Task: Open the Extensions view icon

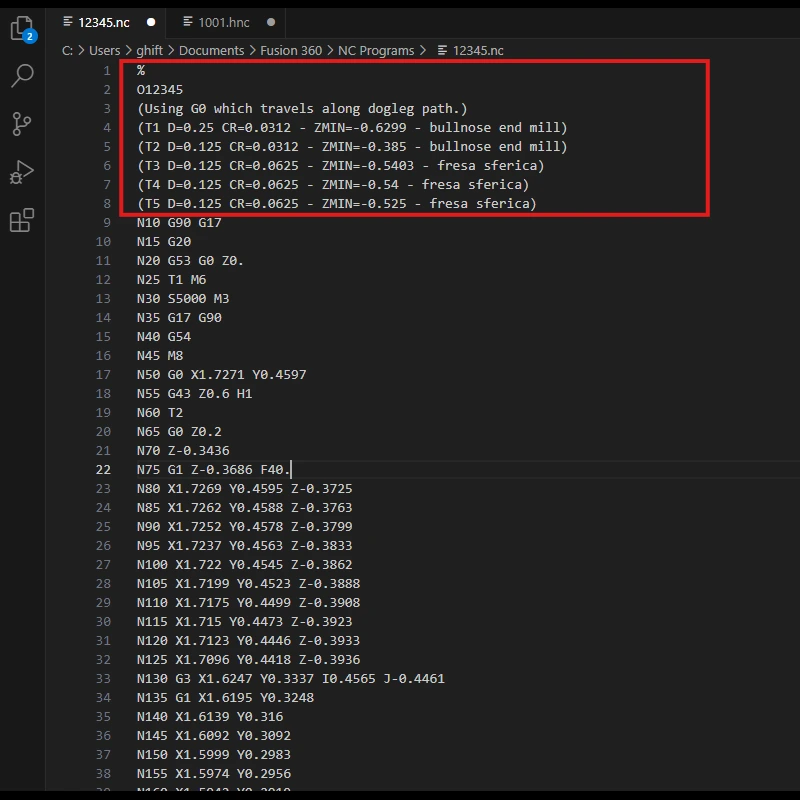Action: click(x=21, y=221)
